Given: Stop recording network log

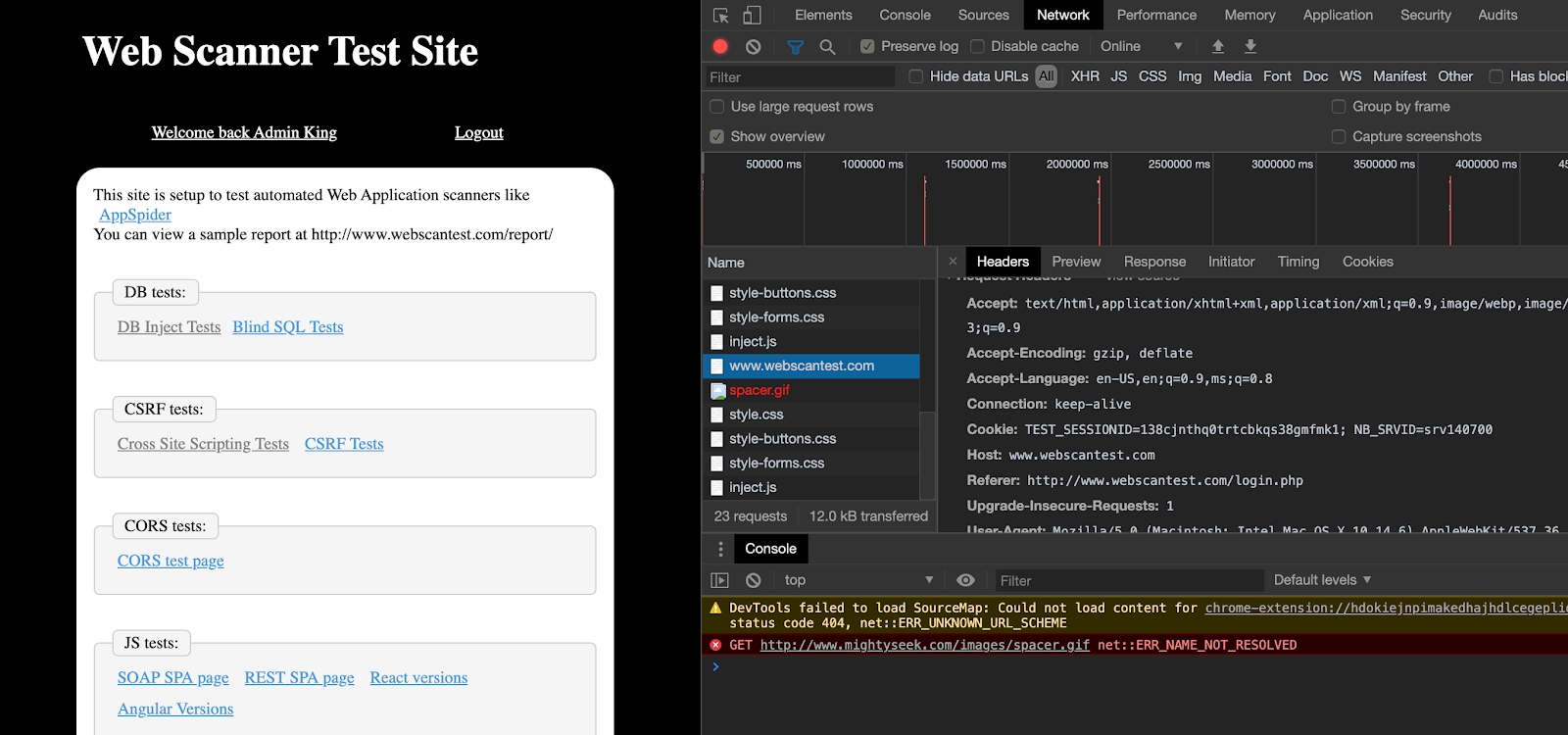Looking at the screenshot, I should coord(720,46).
